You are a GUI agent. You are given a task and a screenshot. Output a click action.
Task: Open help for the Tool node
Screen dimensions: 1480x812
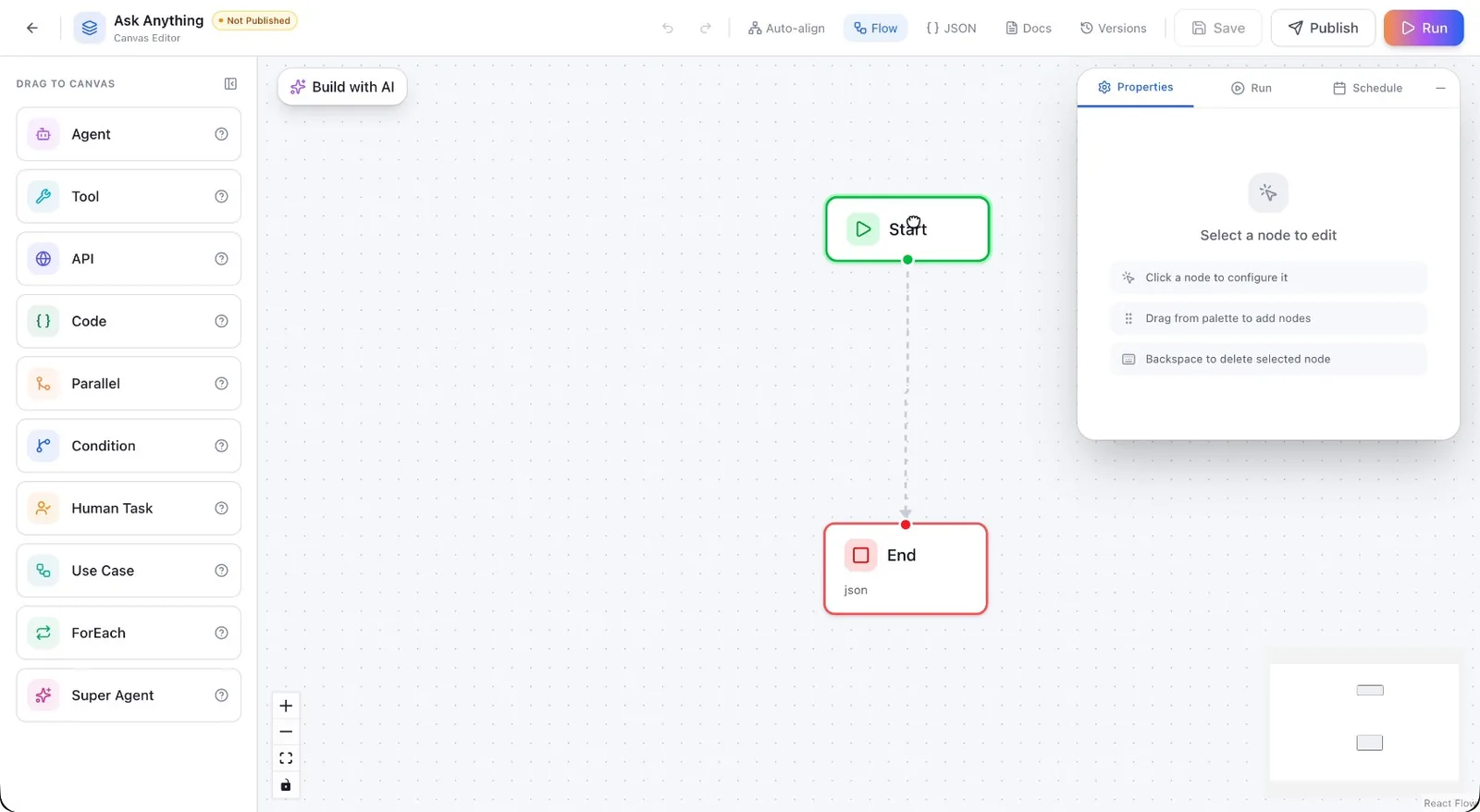point(221,196)
